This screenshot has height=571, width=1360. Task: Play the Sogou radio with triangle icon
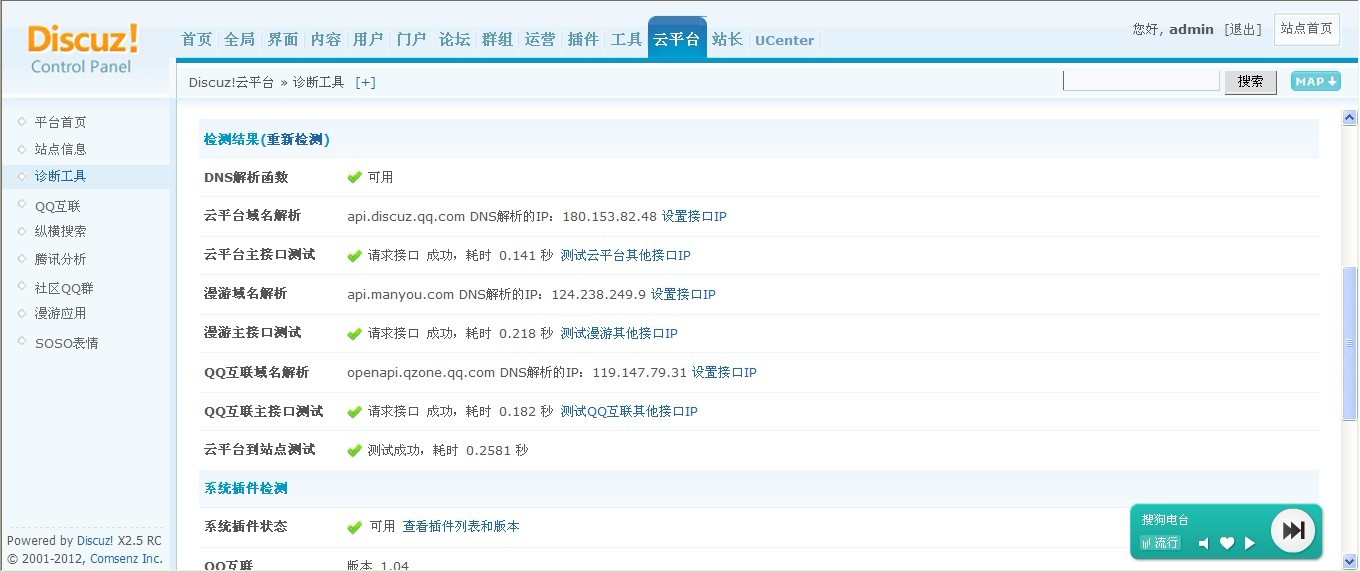[1249, 543]
